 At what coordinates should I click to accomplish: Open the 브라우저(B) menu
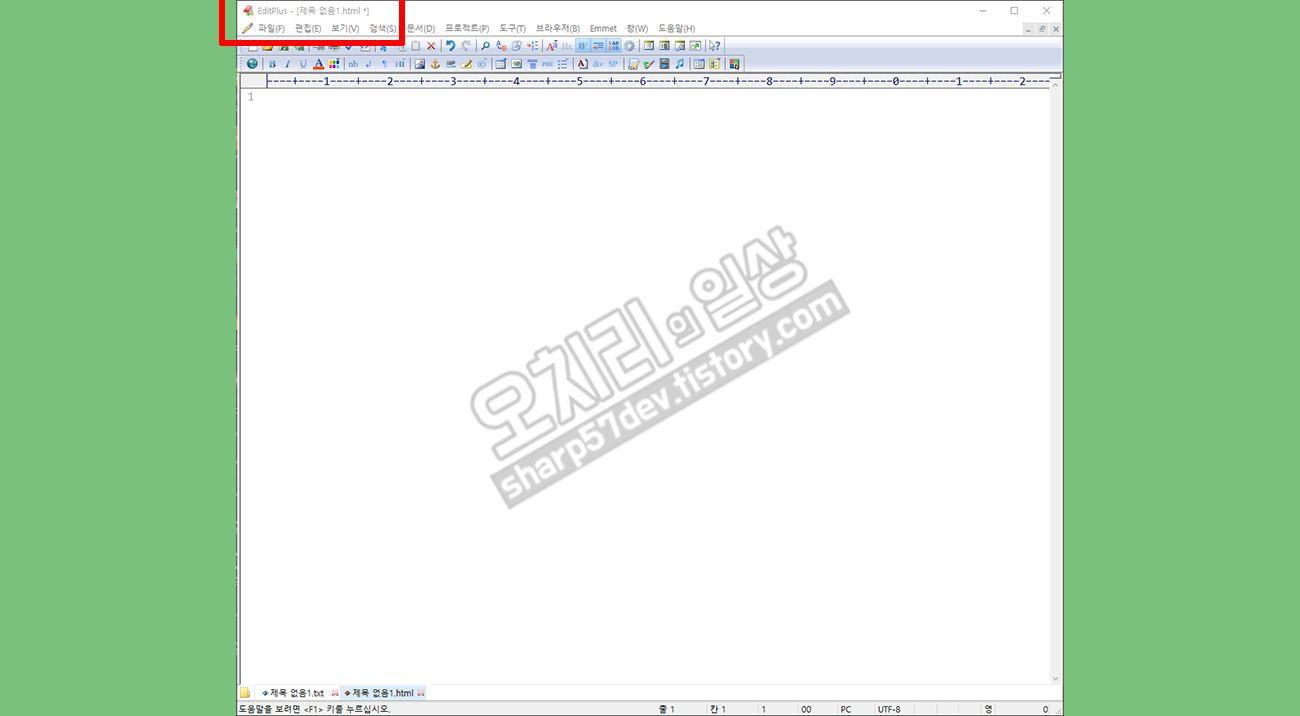(558, 28)
